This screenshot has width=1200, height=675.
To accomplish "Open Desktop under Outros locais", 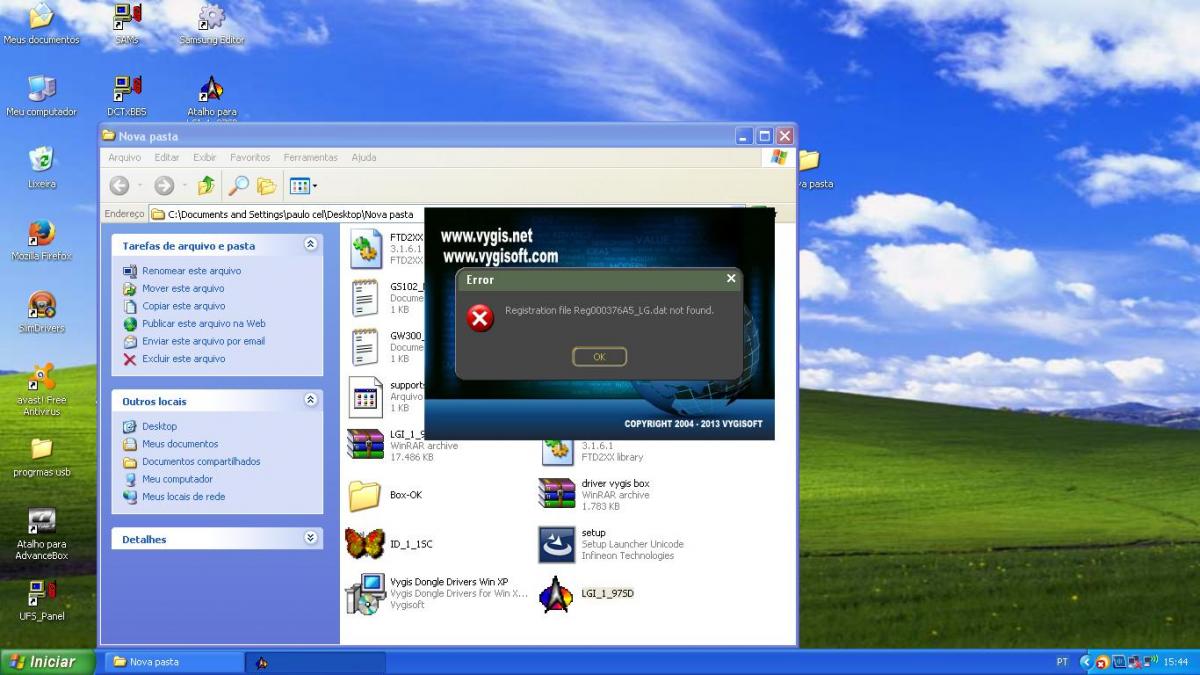I will (x=159, y=426).
